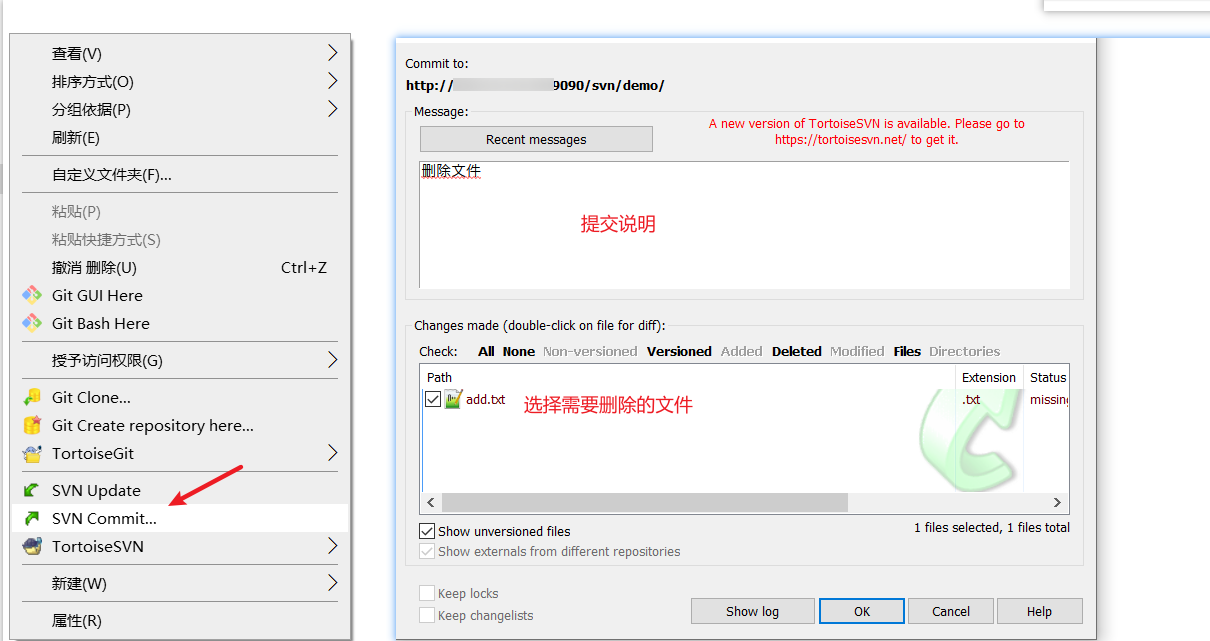
Task: Click the Versioned check filter
Action: tap(679, 351)
